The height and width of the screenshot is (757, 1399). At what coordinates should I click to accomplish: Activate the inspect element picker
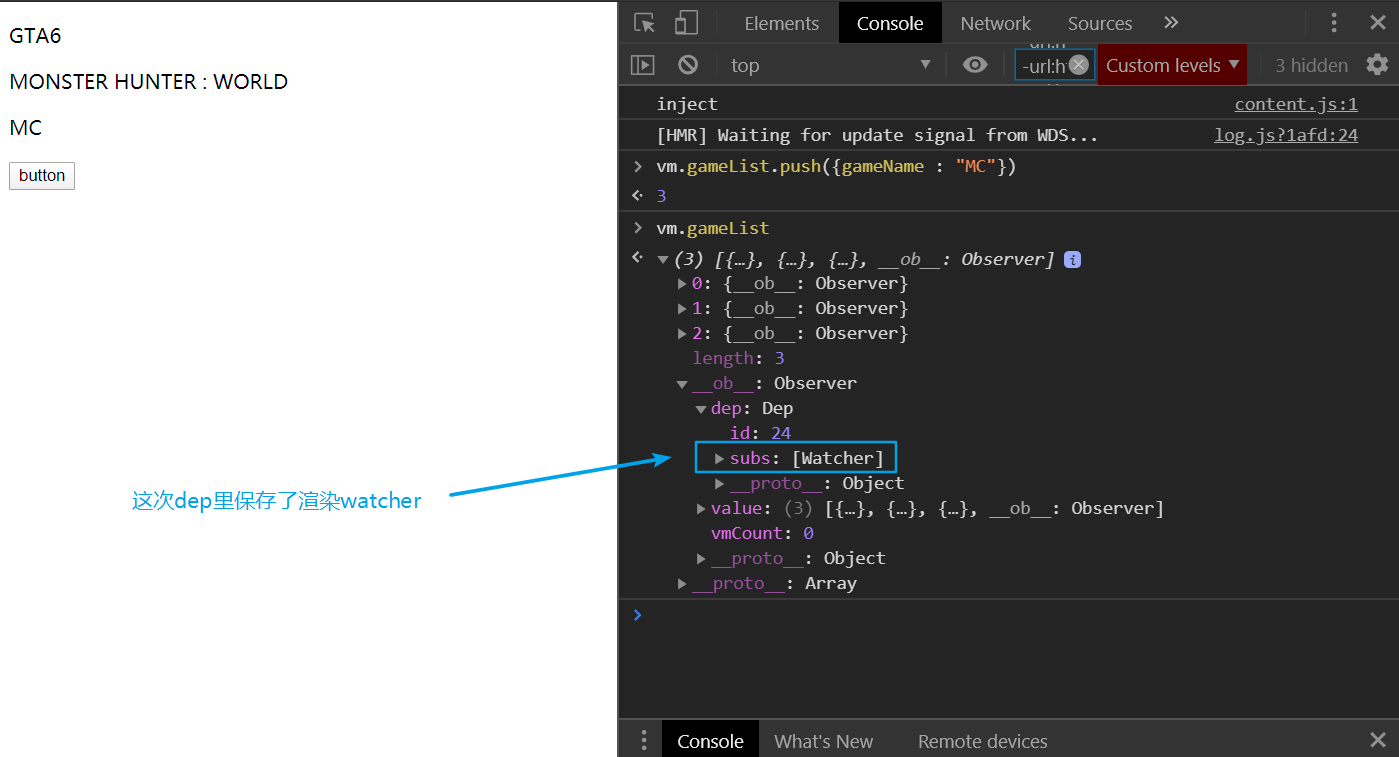645,23
